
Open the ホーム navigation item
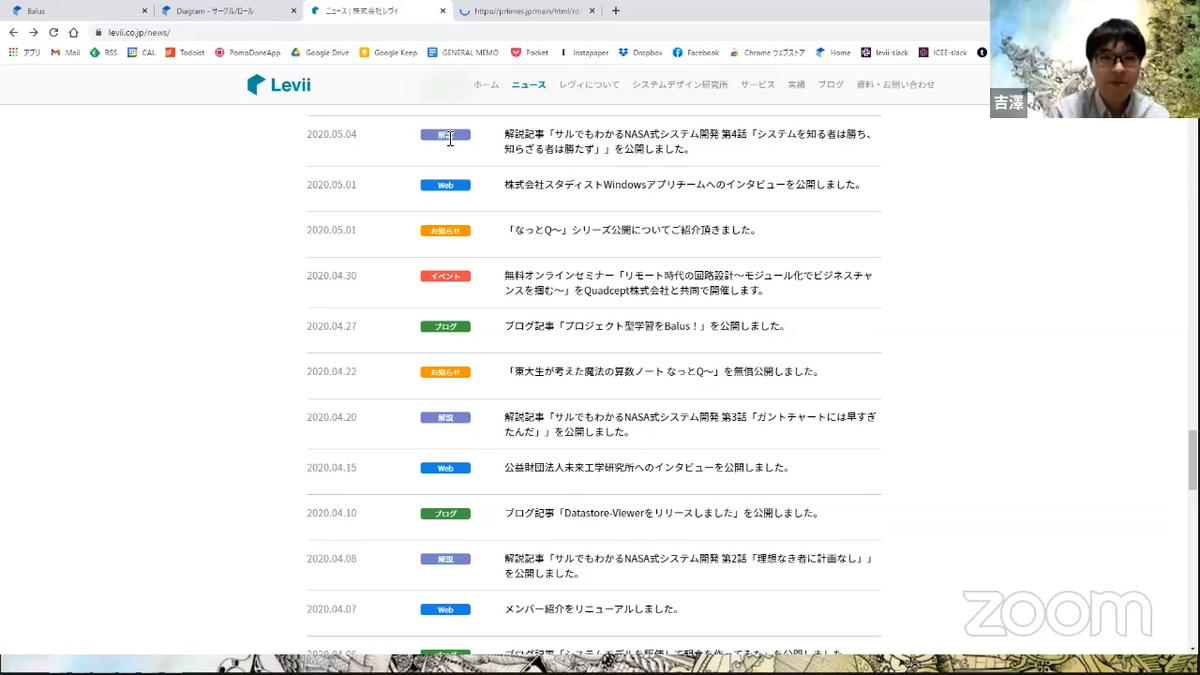(486, 85)
